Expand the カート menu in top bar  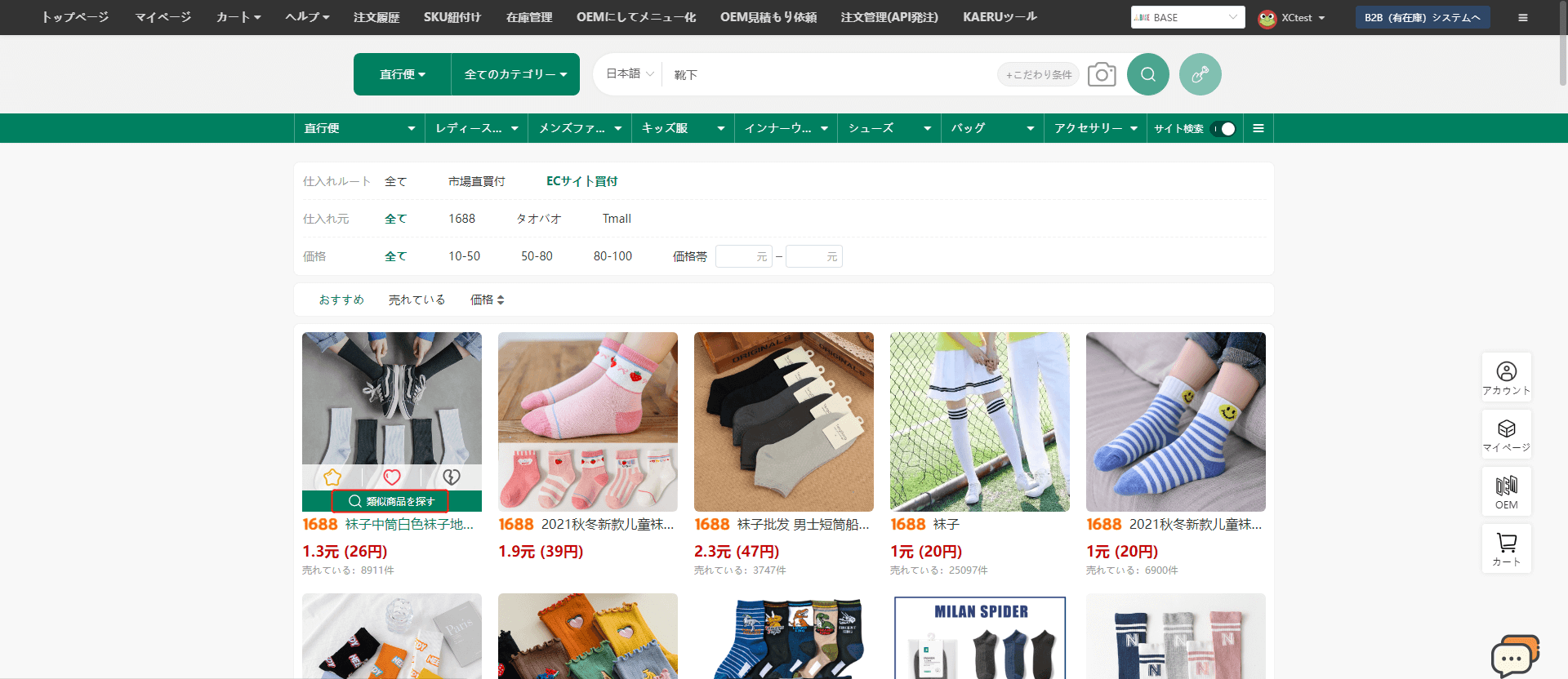pyautogui.click(x=238, y=17)
